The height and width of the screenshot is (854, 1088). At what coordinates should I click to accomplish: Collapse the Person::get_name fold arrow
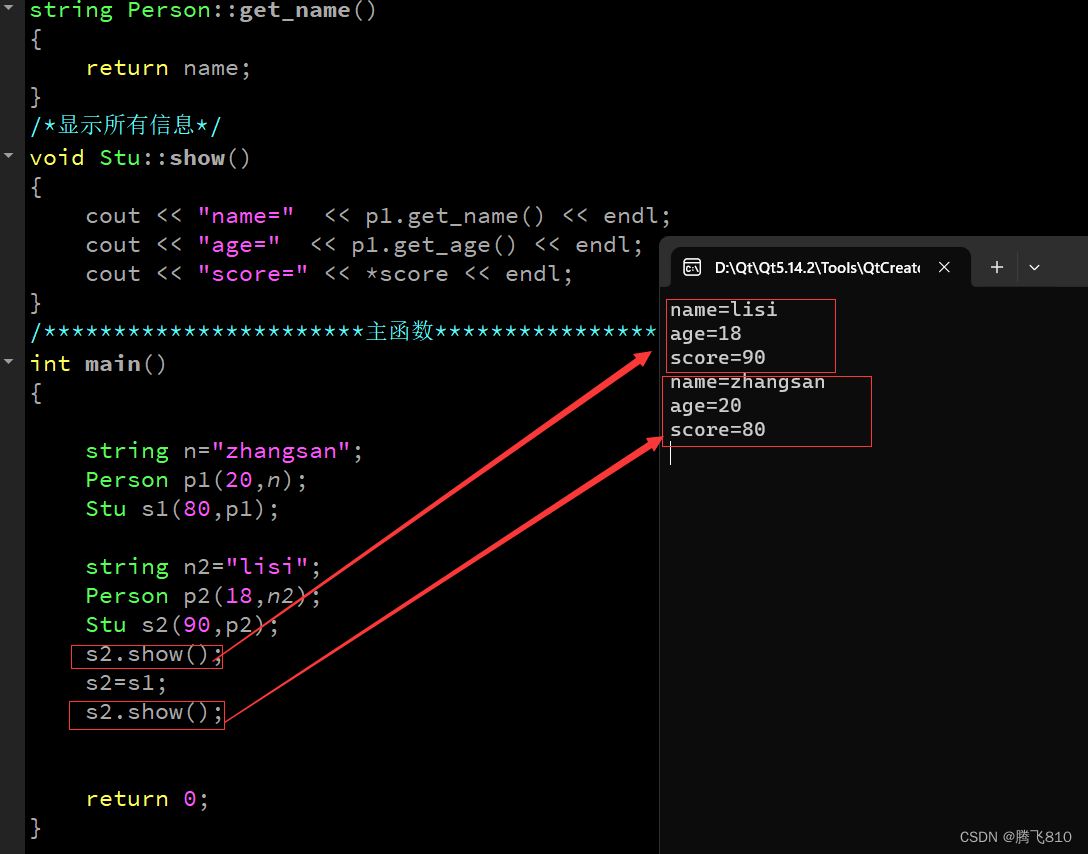(9, 7)
